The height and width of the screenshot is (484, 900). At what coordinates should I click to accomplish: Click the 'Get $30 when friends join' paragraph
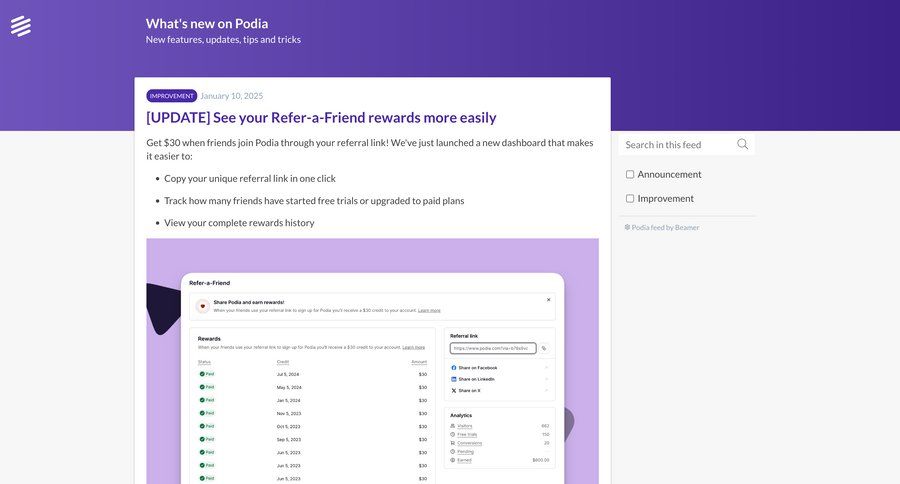click(x=370, y=149)
